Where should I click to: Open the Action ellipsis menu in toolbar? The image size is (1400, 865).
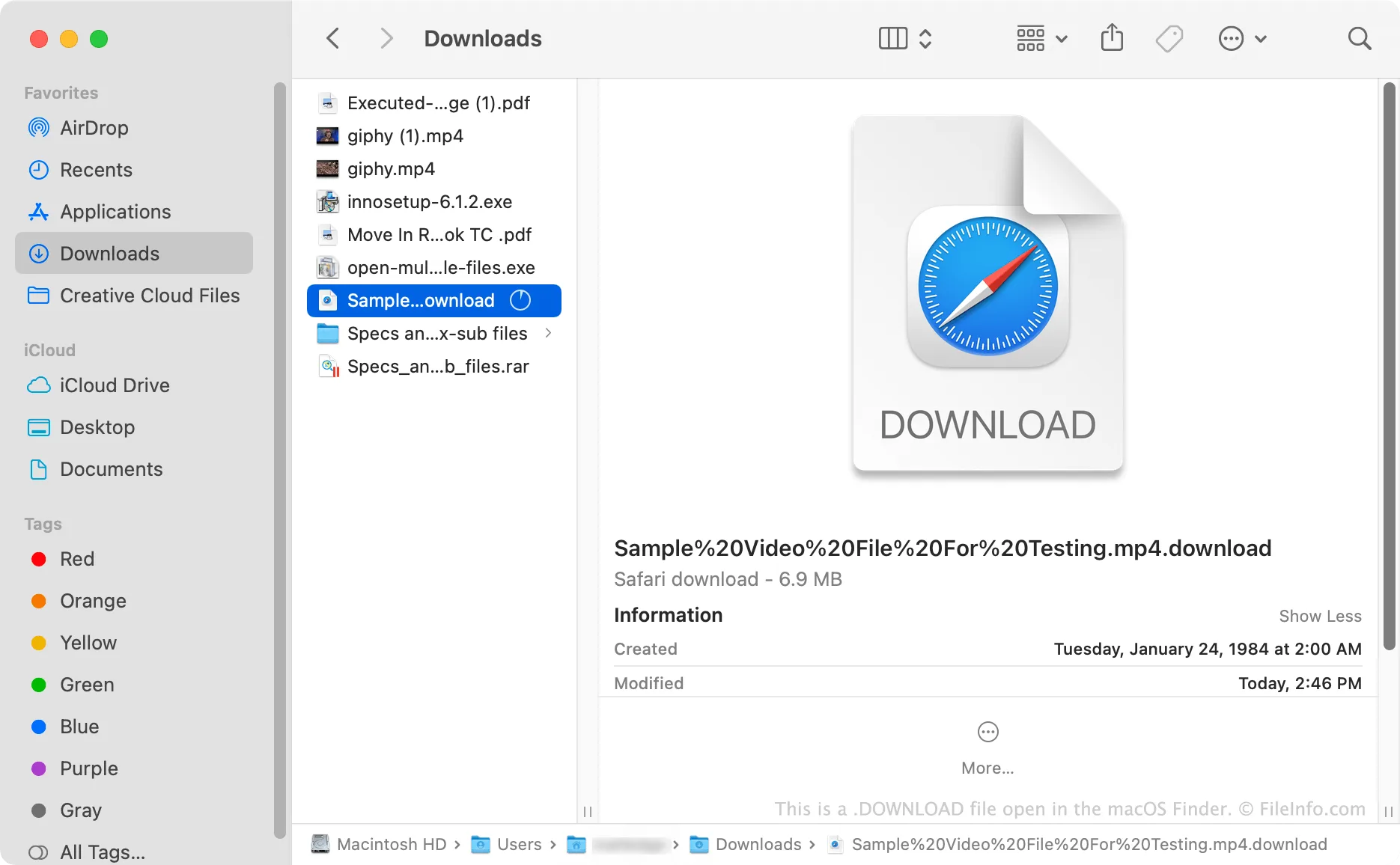point(1242,38)
